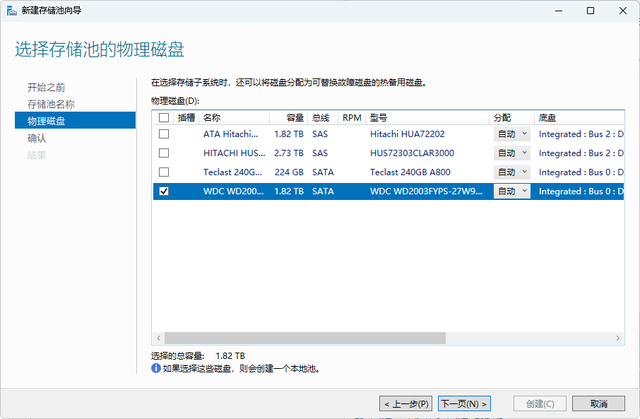This screenshot has height=419, width=640.
Task: Click the 224 GB capacity cell
Action: [x=289, y=172]
